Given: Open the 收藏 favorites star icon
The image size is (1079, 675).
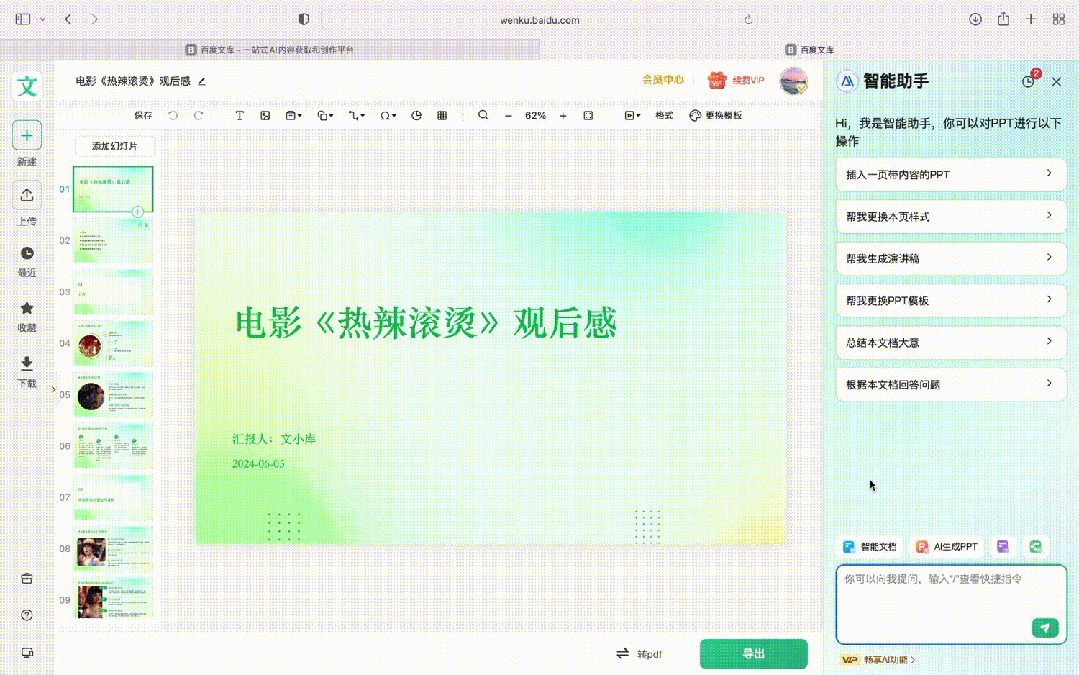Looking at the screenshot, I should (x=27, y=308).
